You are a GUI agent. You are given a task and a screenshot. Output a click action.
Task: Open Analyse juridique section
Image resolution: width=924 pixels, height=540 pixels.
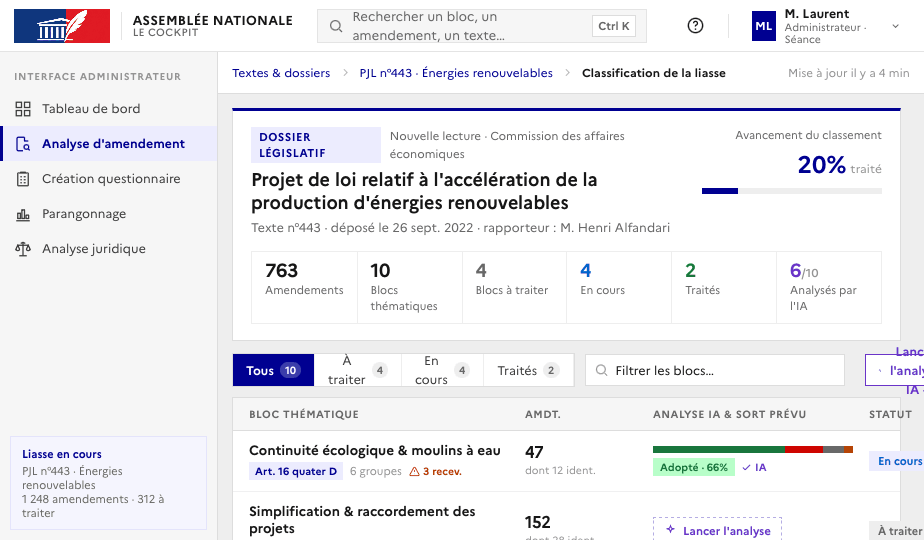point(109,249)
